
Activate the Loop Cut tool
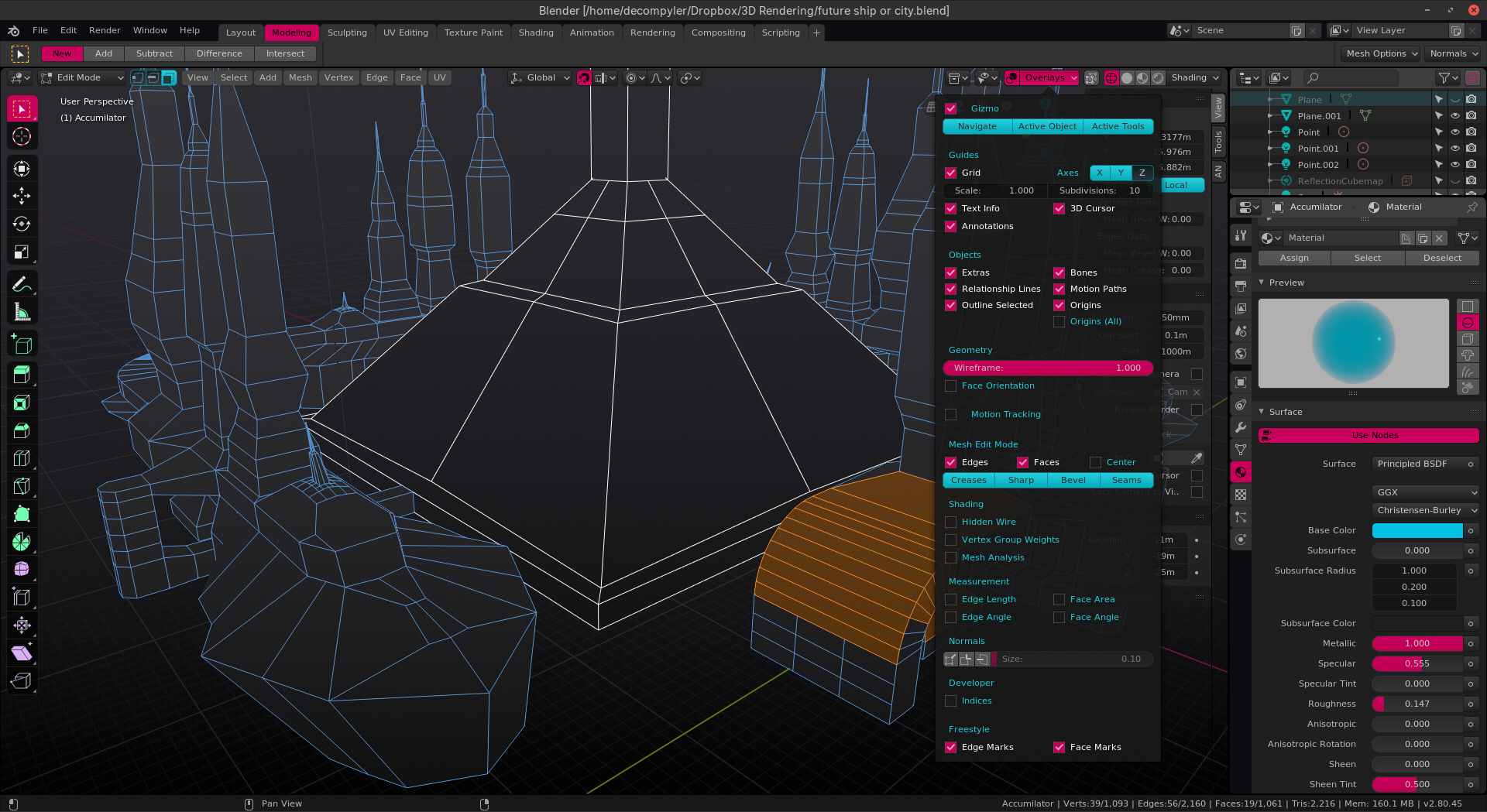[x=22, y=459]
